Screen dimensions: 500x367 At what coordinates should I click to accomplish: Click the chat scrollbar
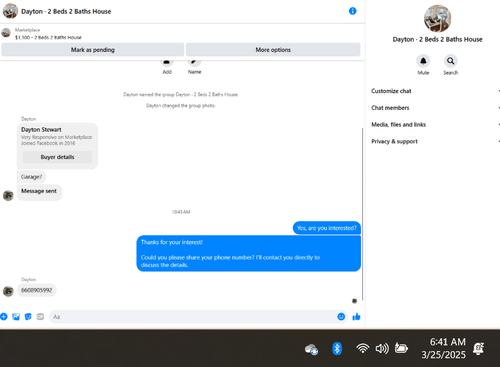click(x=362, y=214)
